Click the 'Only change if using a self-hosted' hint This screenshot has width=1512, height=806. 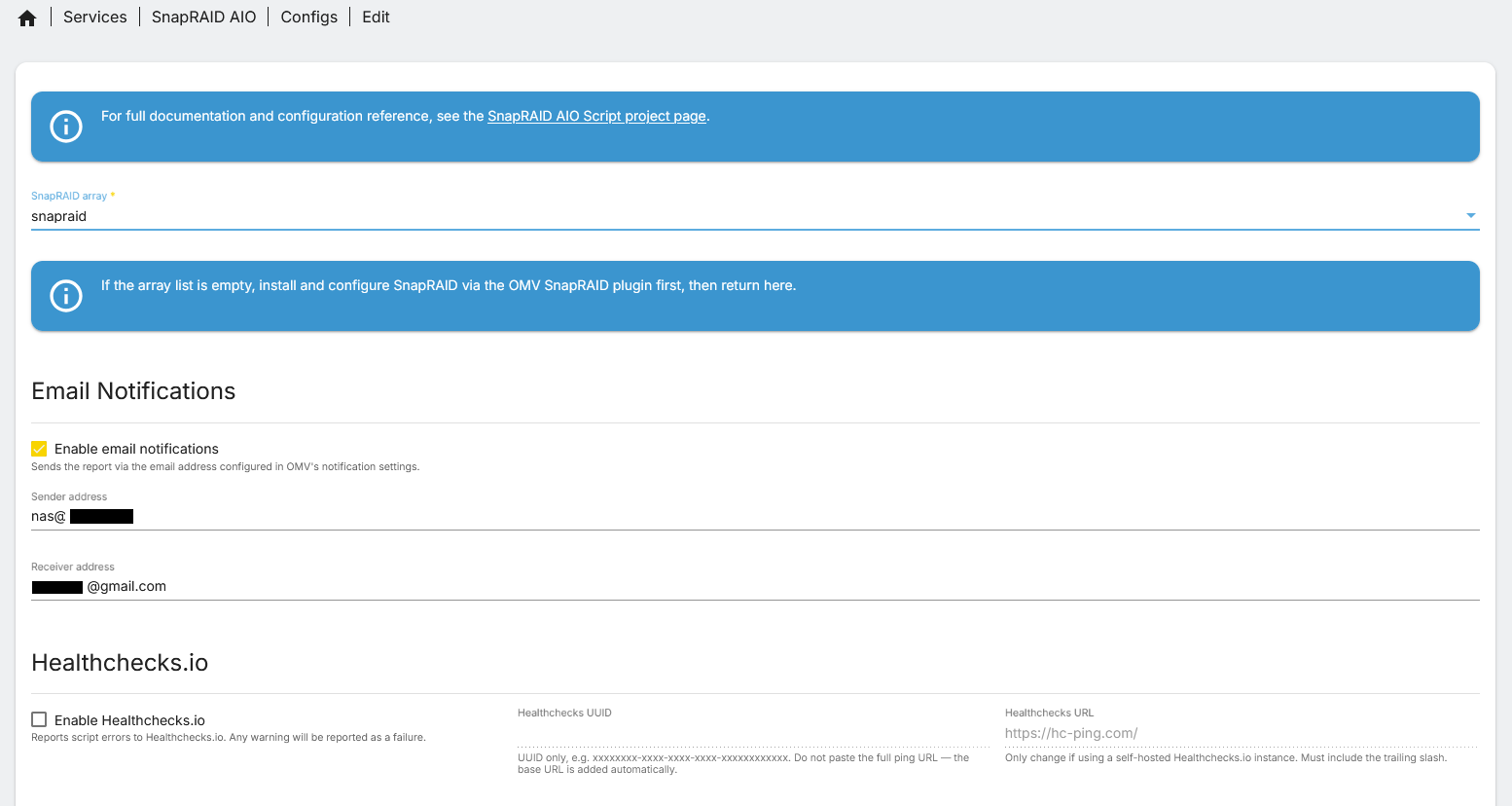pos(1226,757)
